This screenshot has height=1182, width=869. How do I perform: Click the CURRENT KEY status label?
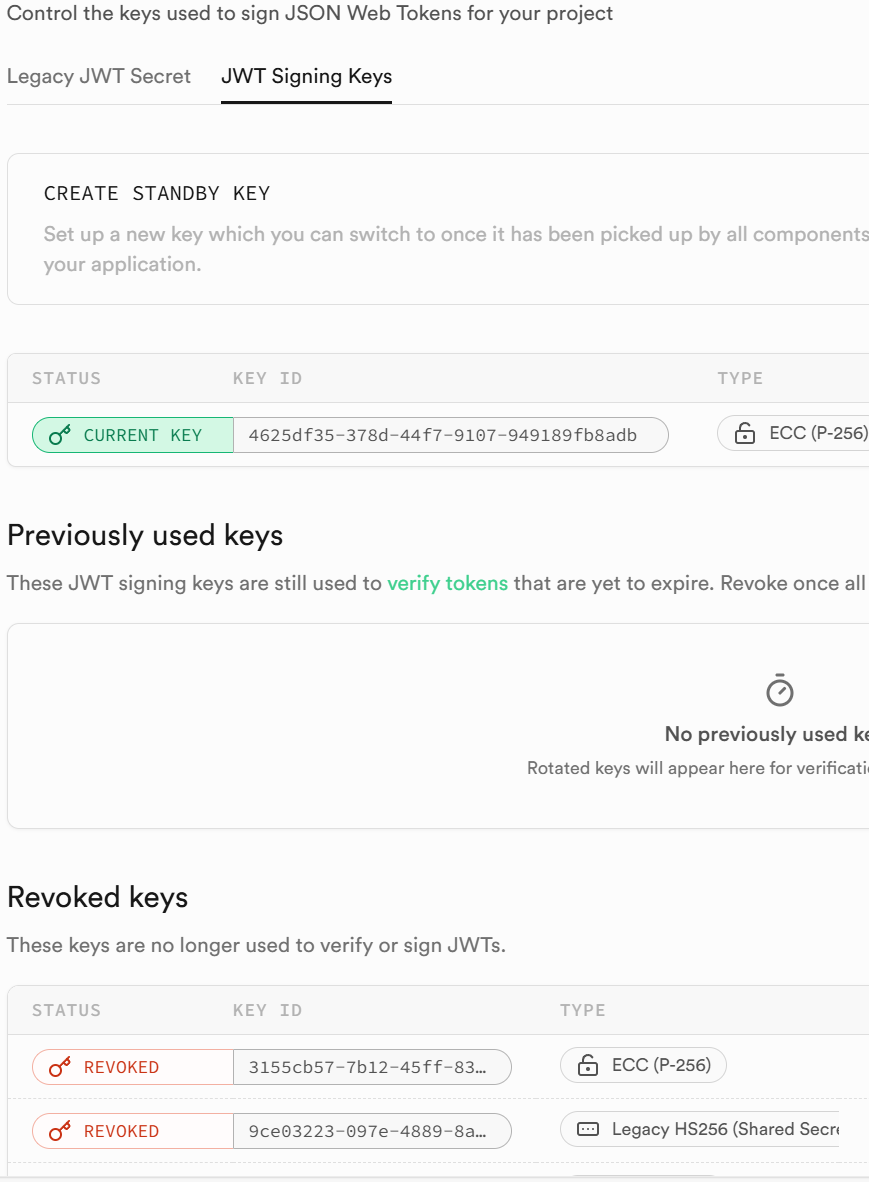tap(143, 435)
